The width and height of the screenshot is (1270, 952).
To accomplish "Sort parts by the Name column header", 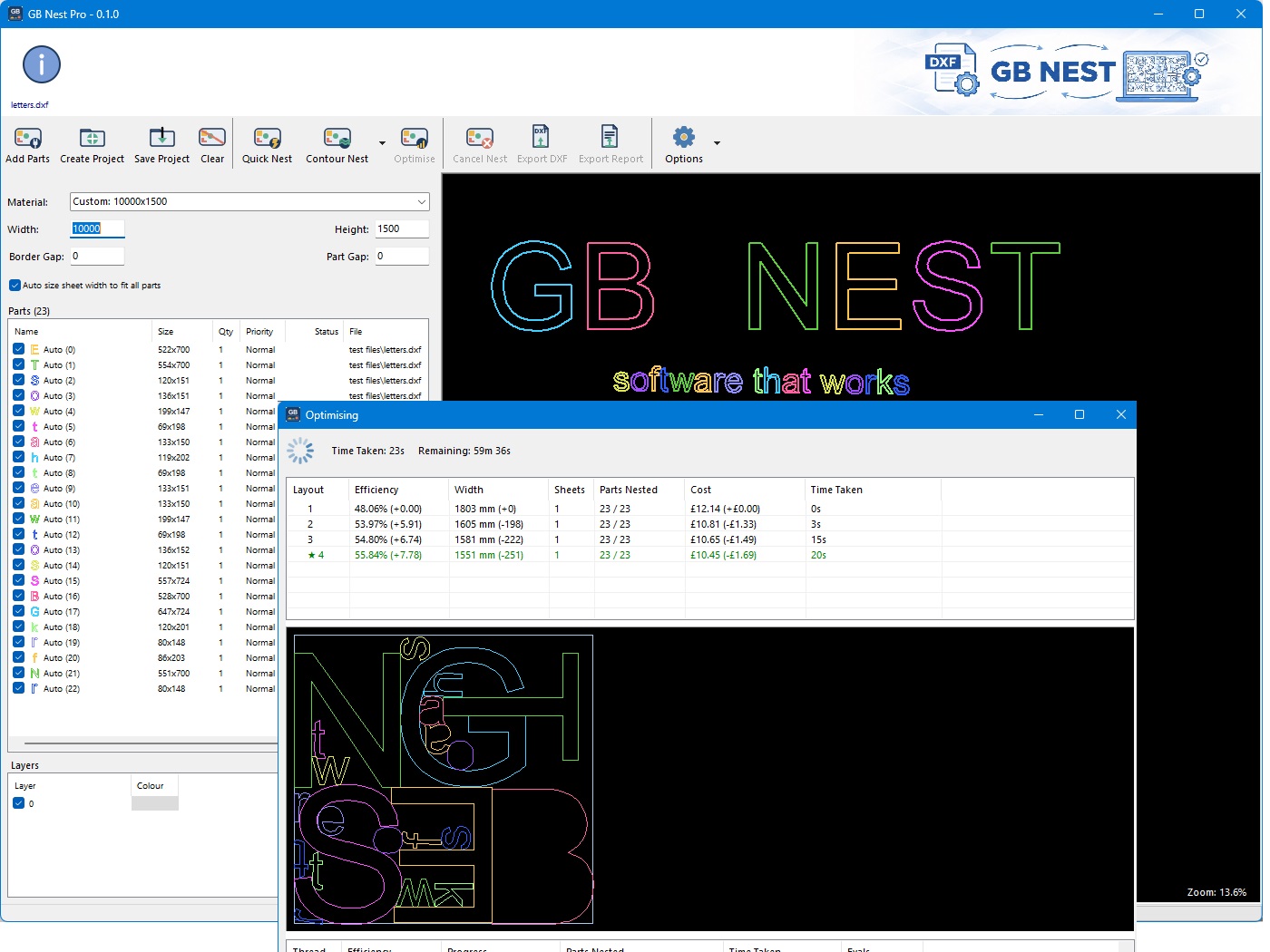I will coord(80,332).
